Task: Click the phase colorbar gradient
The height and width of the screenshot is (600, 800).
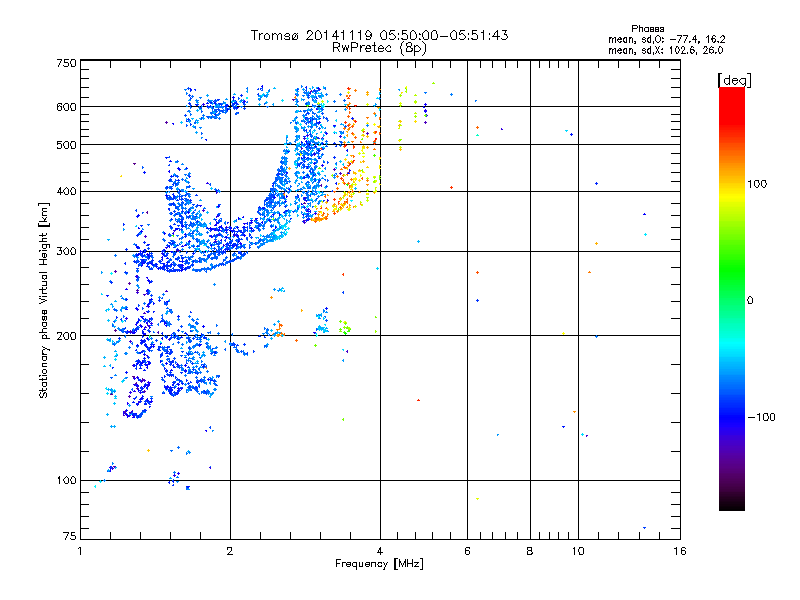Action: click(732, 298)
